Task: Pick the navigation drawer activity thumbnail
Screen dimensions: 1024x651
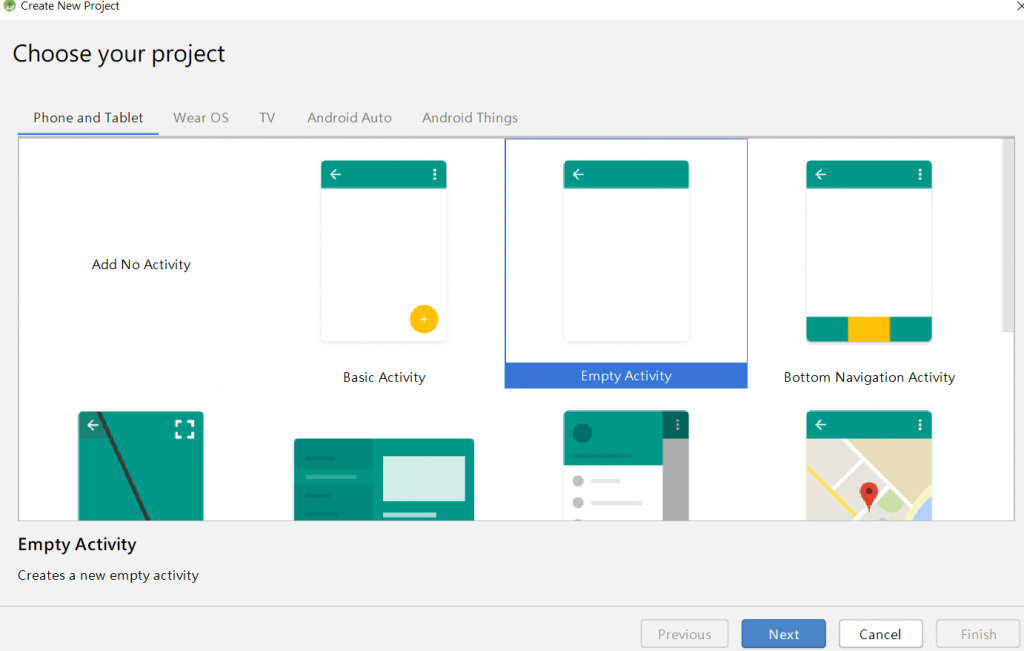Action: click(626, 466)
